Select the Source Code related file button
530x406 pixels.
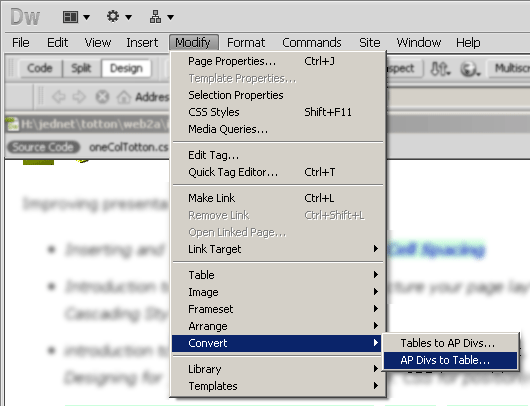pyautogui.click(x=43, y=147)
